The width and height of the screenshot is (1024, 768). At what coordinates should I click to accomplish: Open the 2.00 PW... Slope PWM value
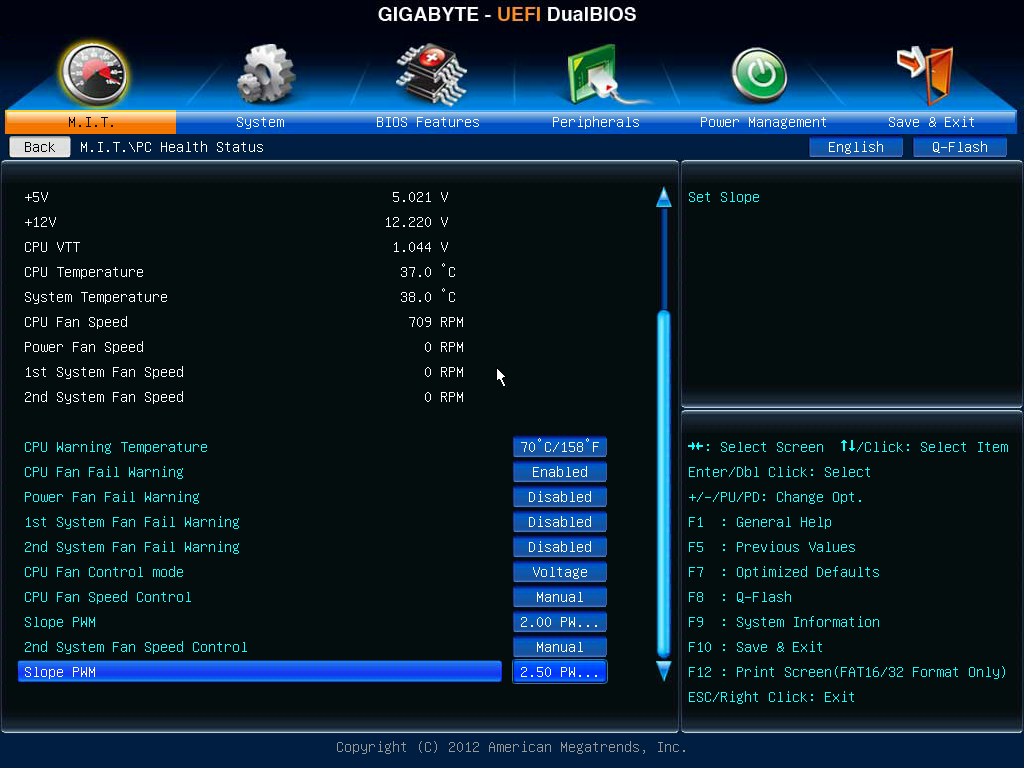click(x=560, y=622)
